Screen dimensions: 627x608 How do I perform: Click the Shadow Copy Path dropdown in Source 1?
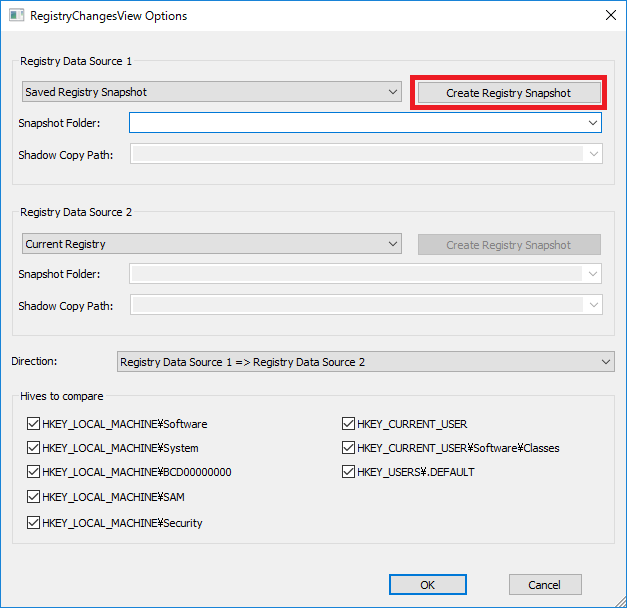pyautogui.click(x=366, y=154)
